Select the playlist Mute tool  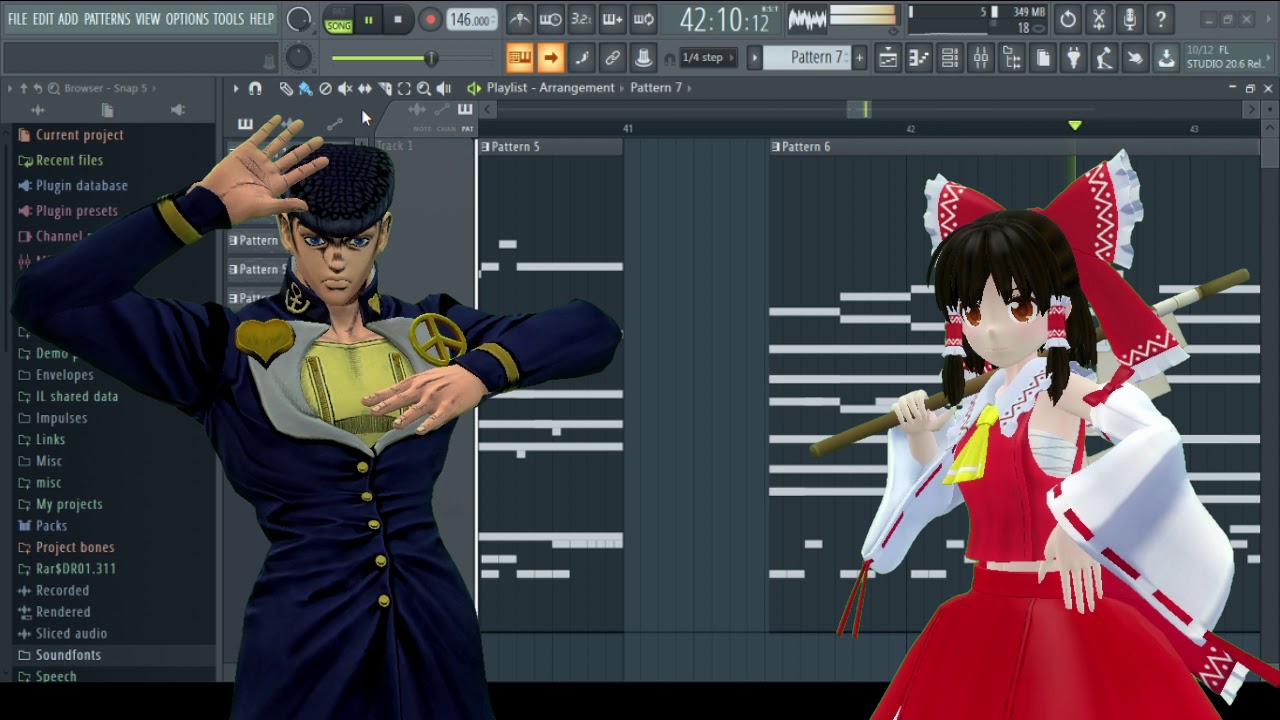click(x=345, y=88)
